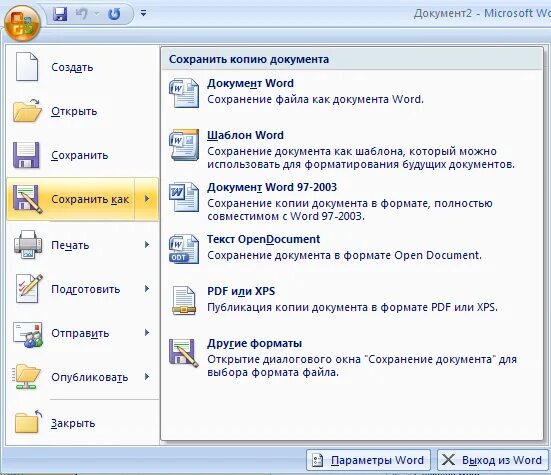Click the 'Документ2 - Microsoft Word' window title
The image size is (551, 475).
click(x=482, y=13)
